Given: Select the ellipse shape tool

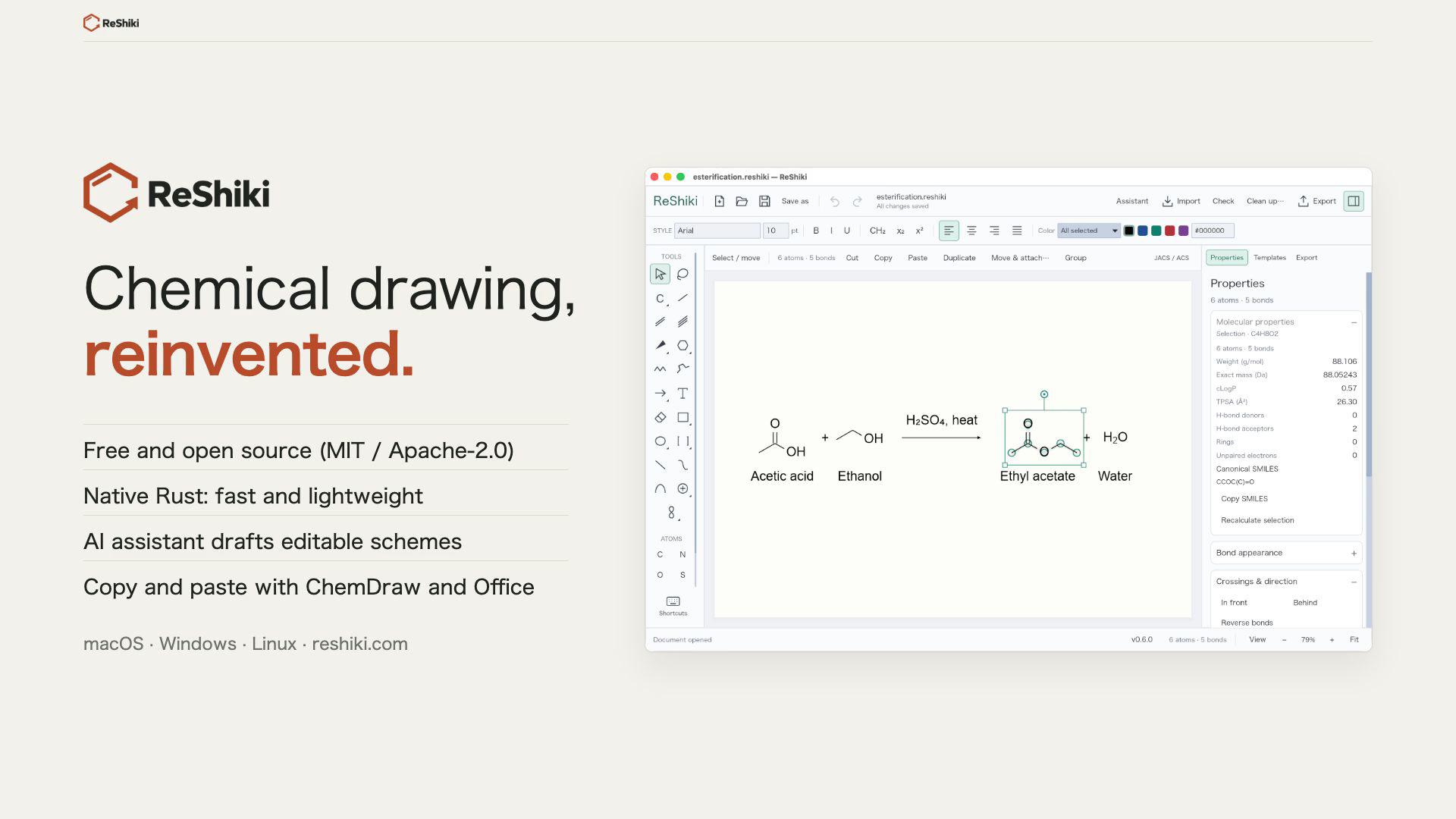Looking at the screenshot, I should 660,441.
